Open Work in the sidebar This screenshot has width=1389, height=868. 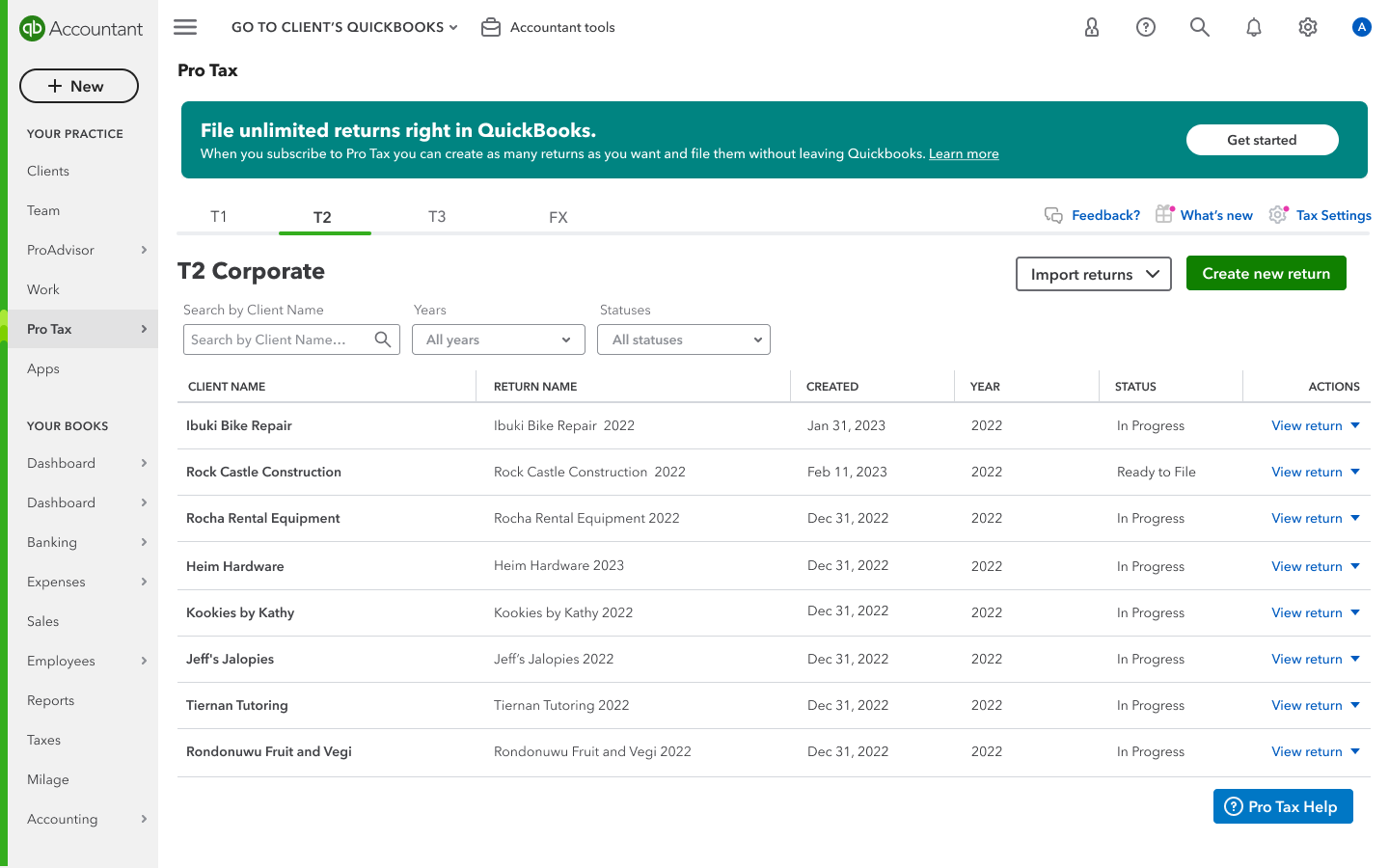tap(43, 289)
